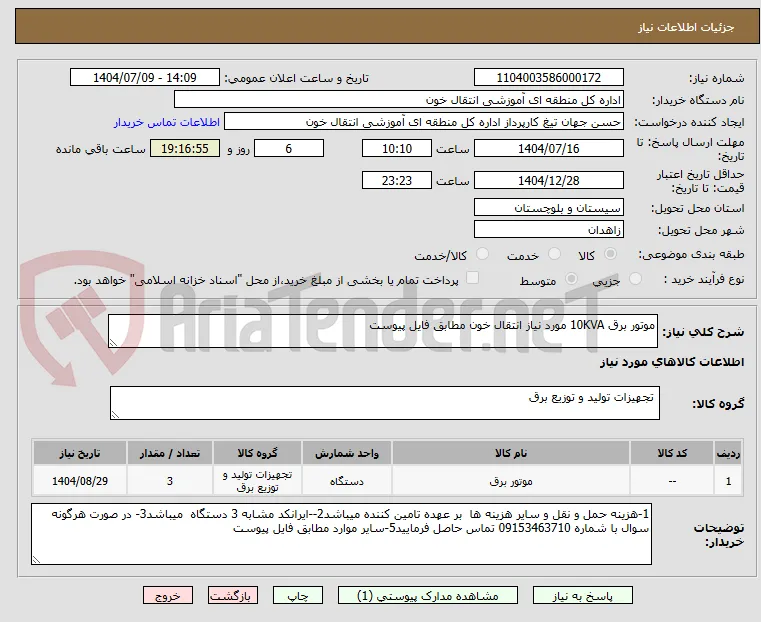Click the deadline time field 10:10

tap(397, 148)
